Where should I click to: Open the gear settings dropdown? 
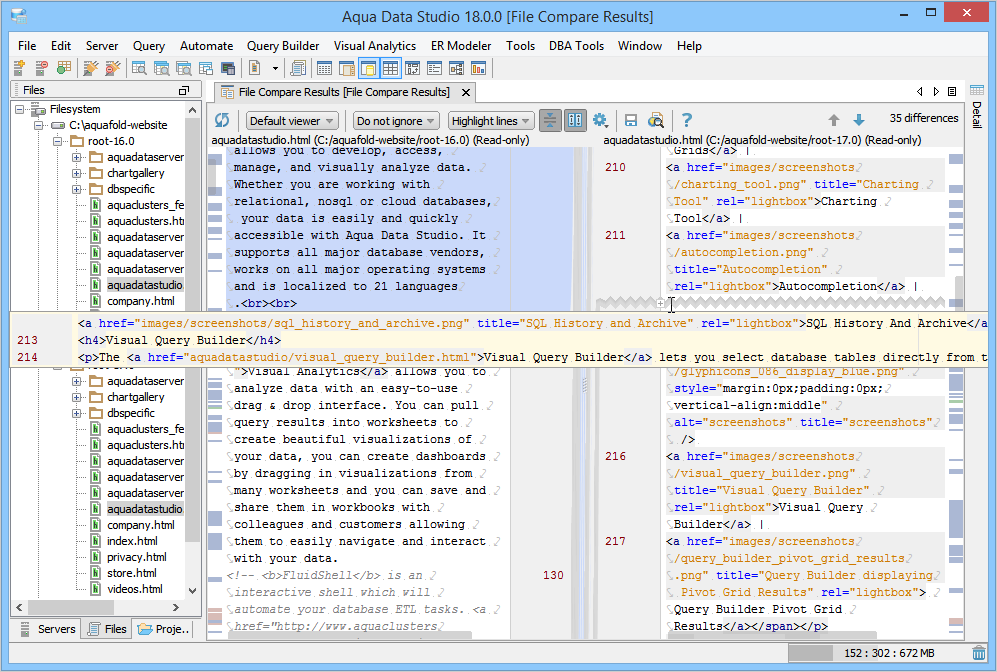pyautogui.click(x=600, y=120)
